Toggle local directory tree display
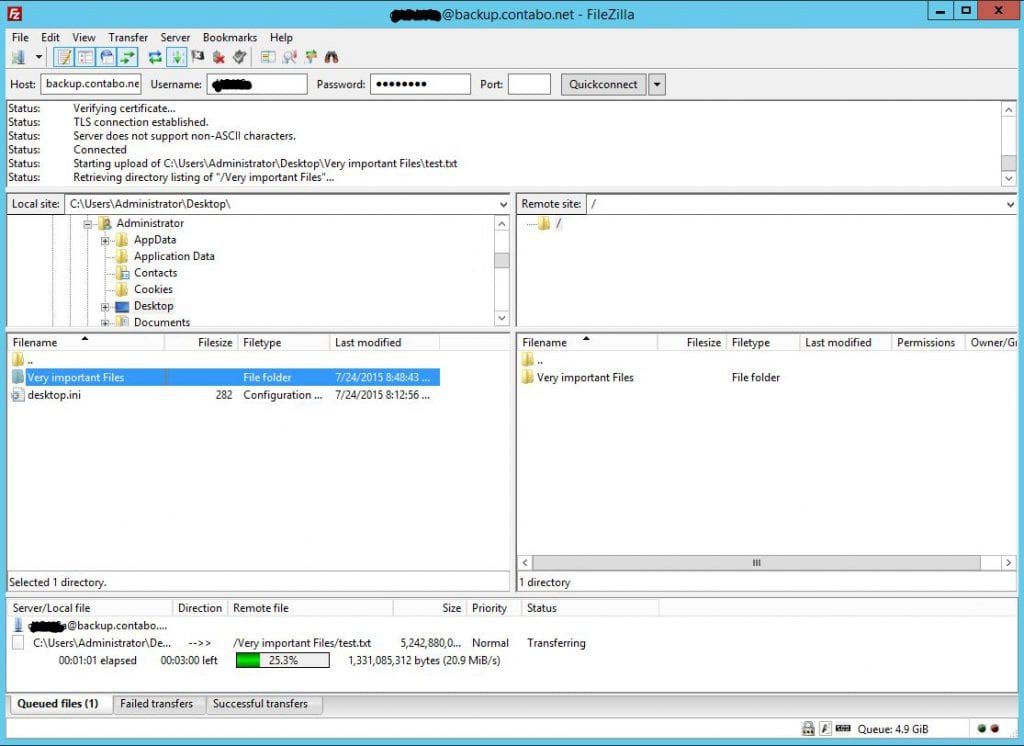 85,57
